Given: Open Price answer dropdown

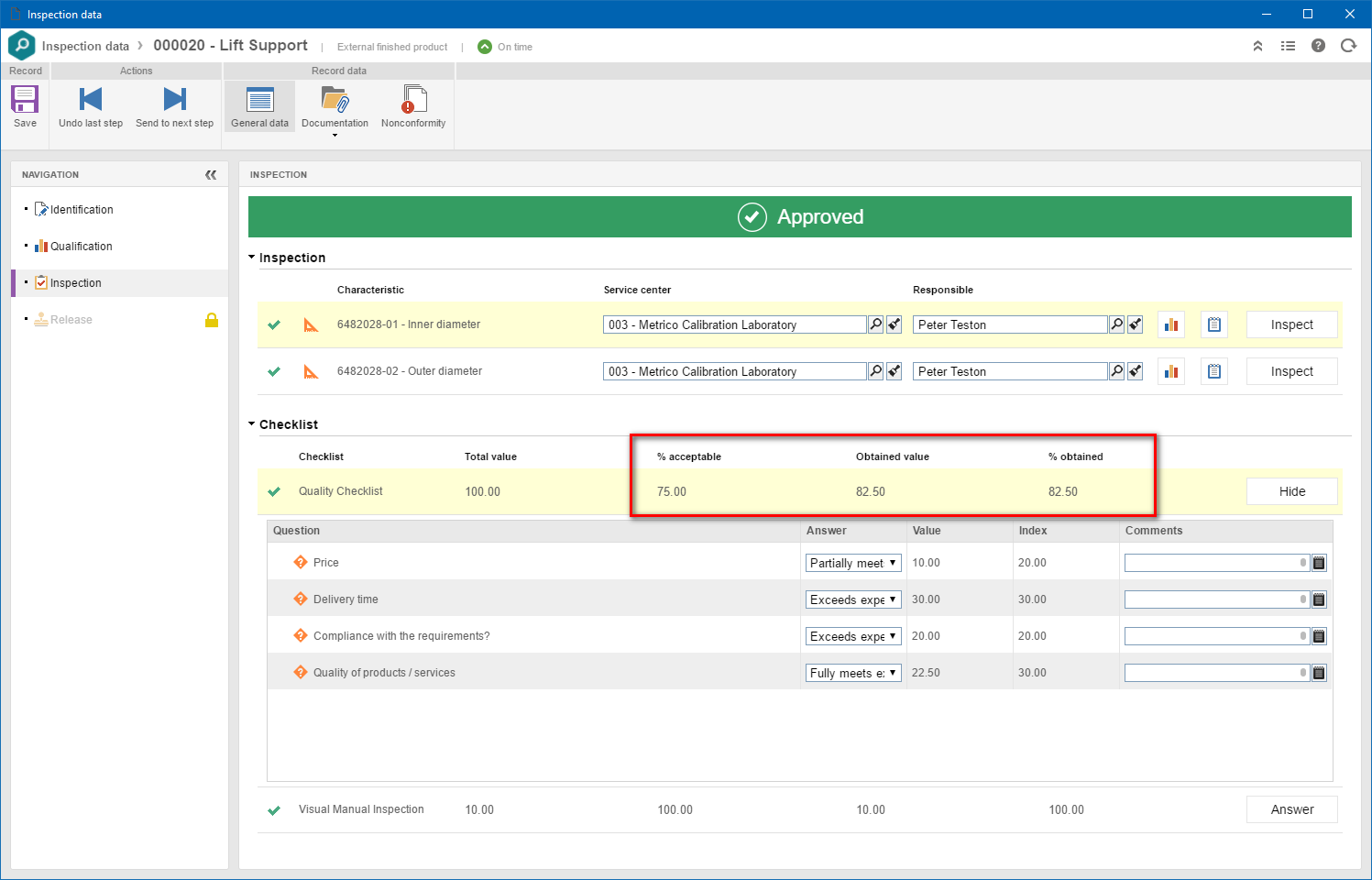Looking at the screenshot, I should pos(854,563).
